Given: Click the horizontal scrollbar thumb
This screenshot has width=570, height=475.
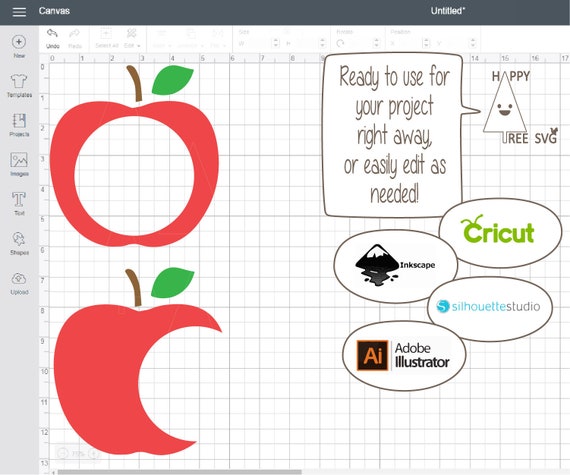Looking at the screenshot, I should (x=180, y=472).
